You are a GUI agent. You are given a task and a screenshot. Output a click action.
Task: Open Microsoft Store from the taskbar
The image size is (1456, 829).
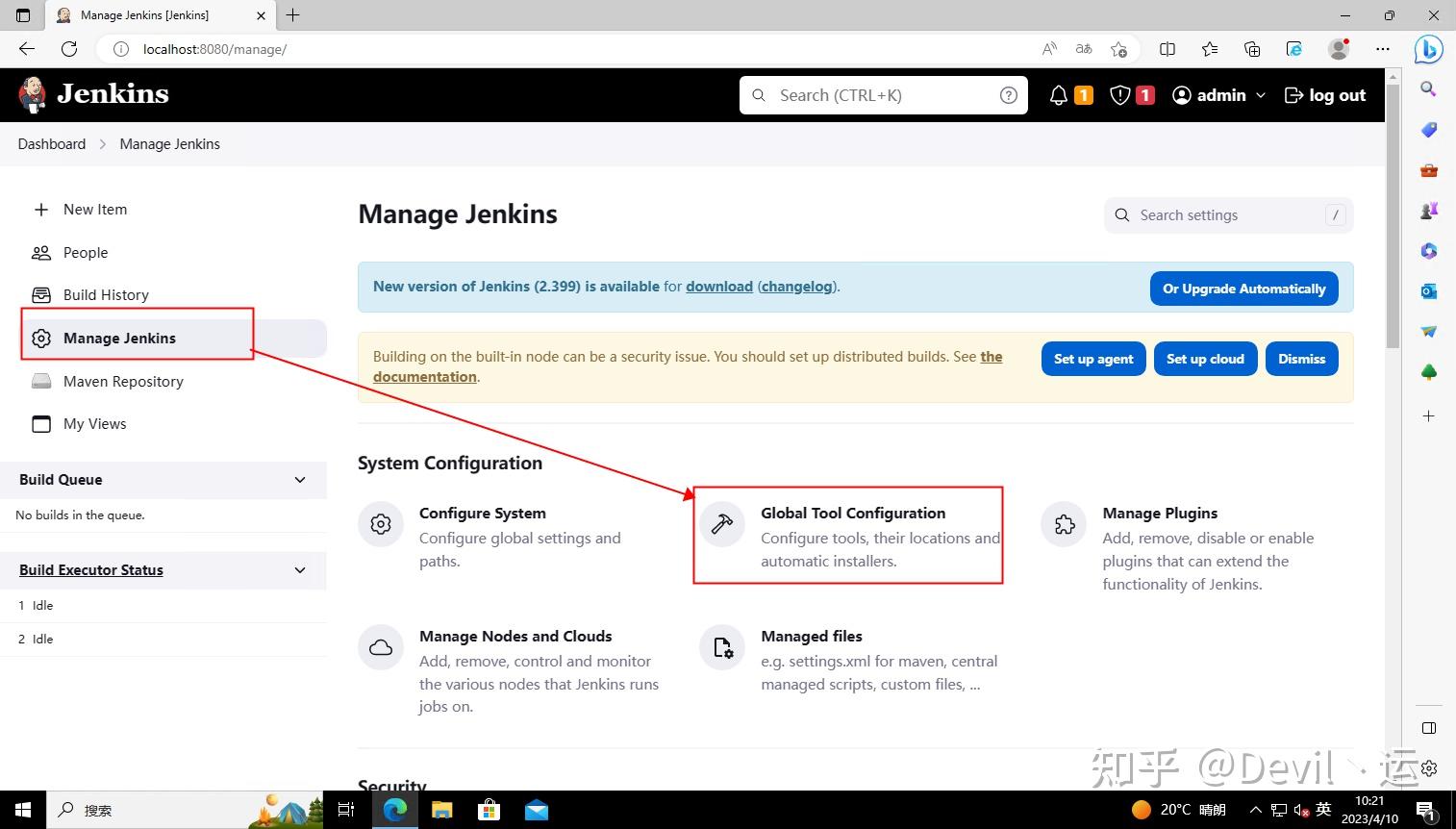click(489, 810)
